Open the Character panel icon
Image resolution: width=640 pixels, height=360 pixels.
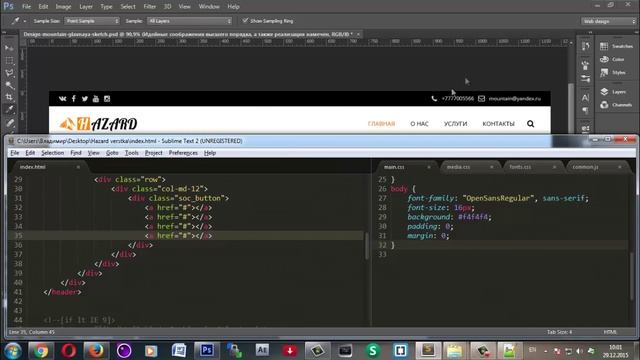[585, 97]
